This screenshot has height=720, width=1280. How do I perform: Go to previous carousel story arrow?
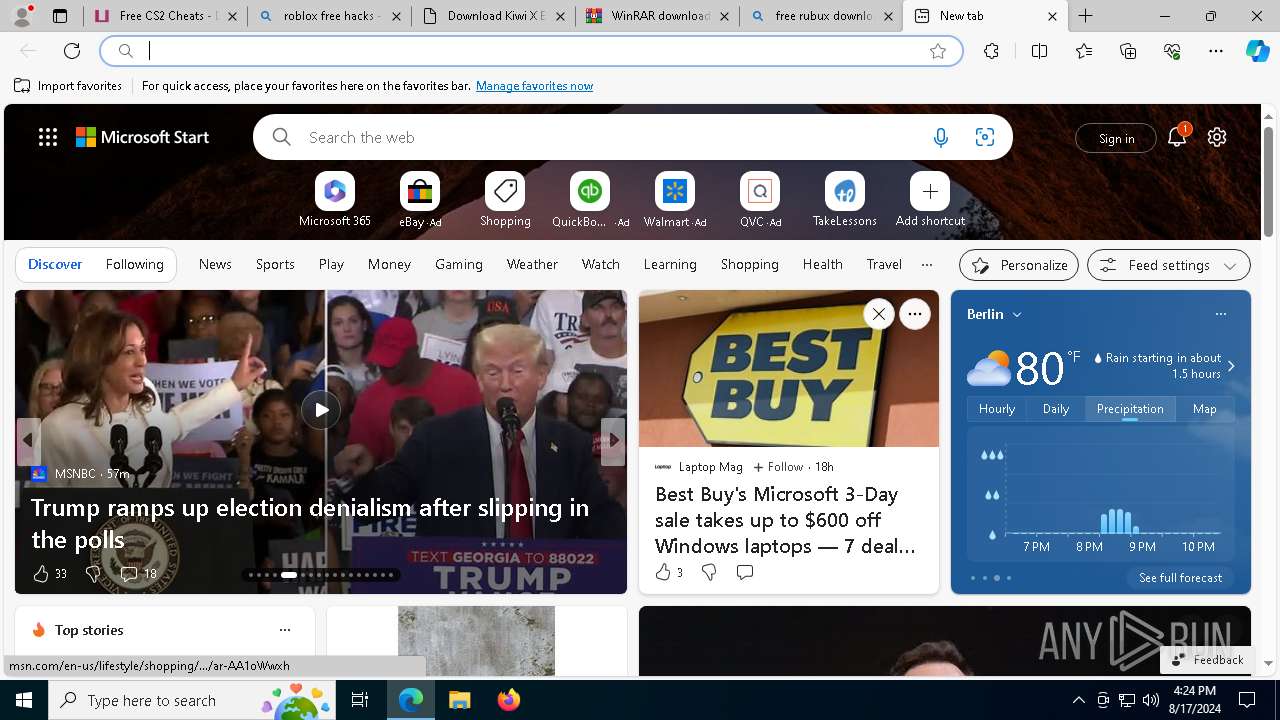click(28, 440)
